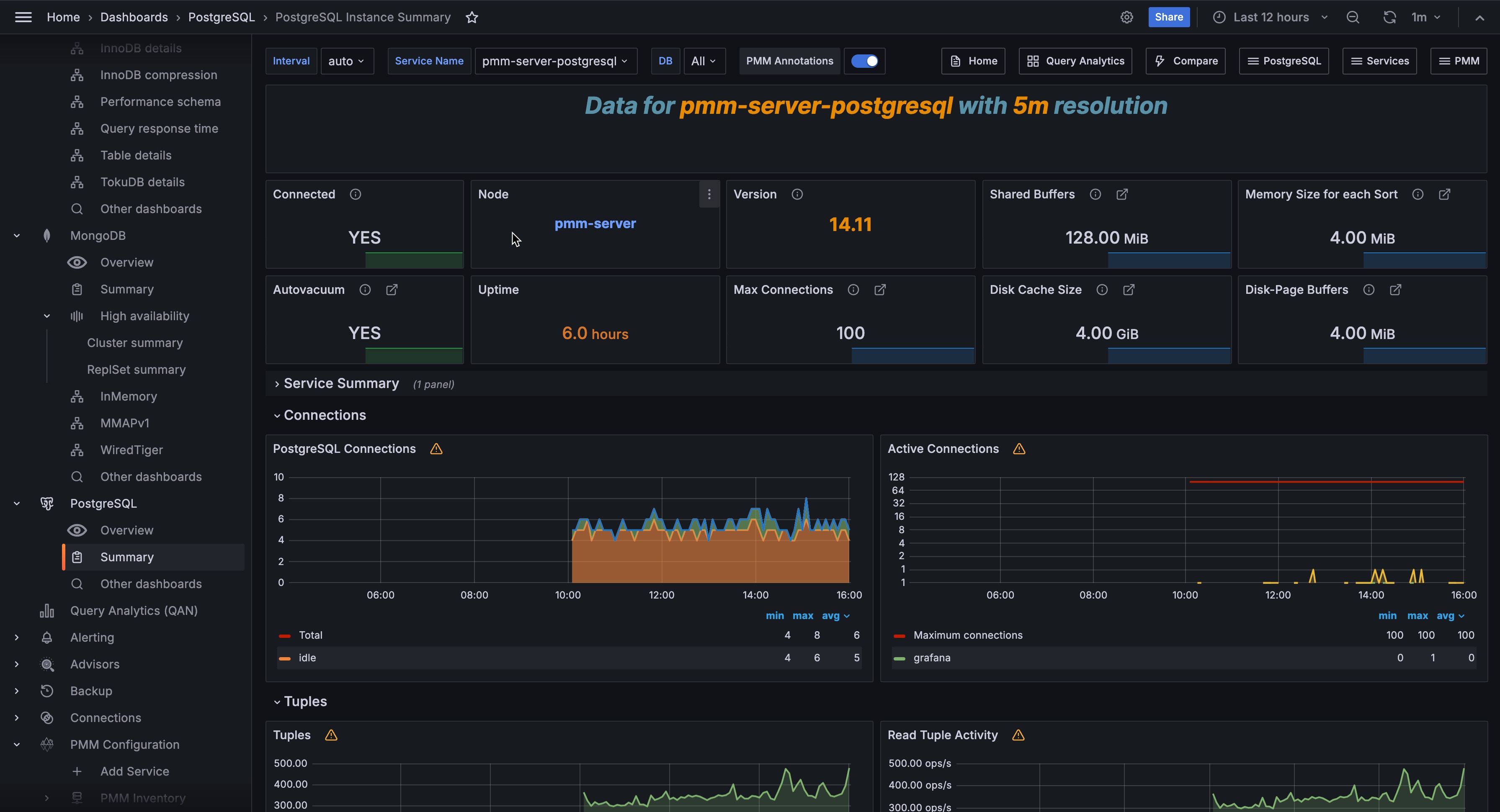Screen dimensions: 1500x812
Task: Click Read Tuple Activity warning triangle
Action: [1018, 735]
